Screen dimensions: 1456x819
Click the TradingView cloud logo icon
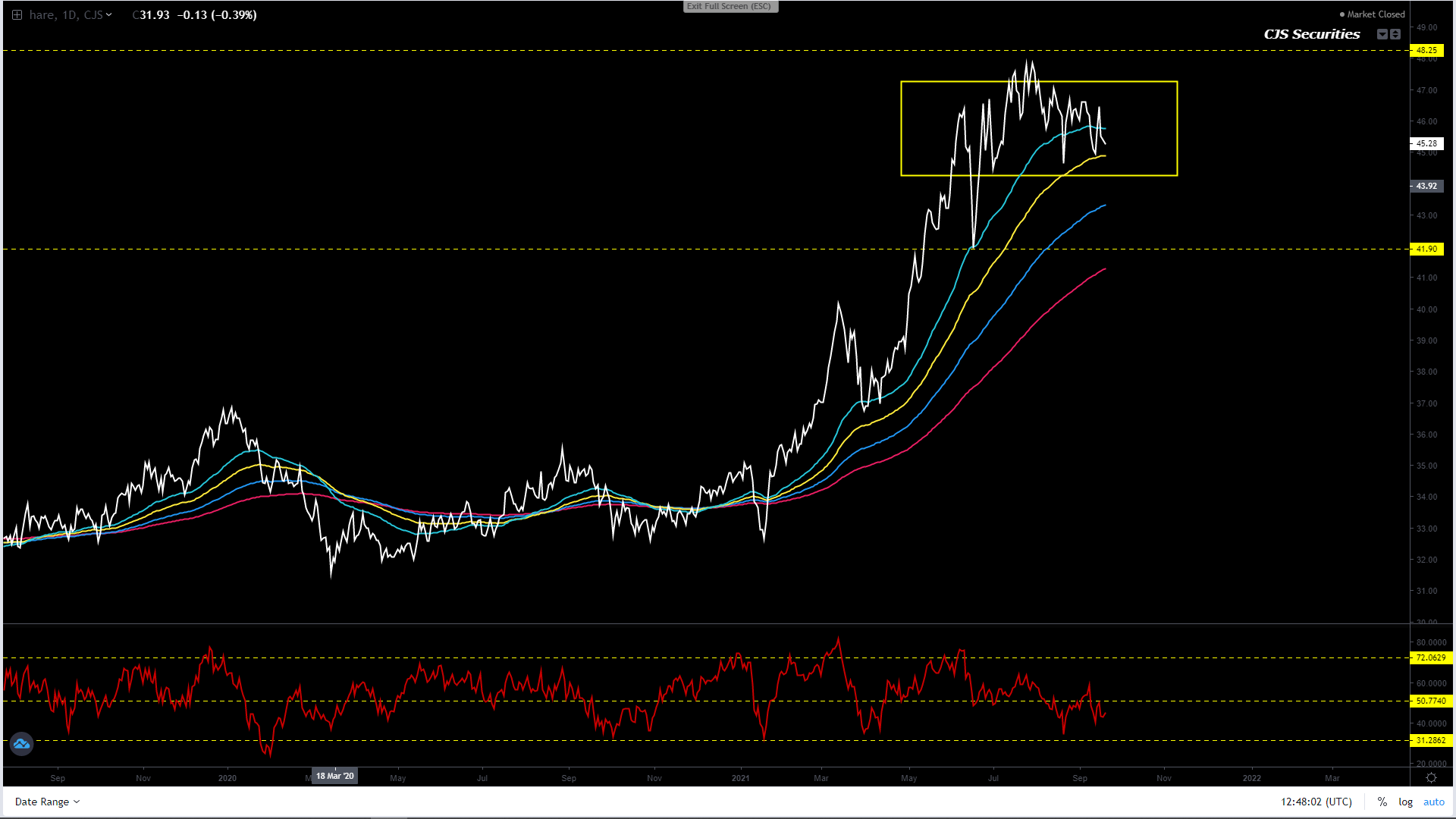(21, 744)
